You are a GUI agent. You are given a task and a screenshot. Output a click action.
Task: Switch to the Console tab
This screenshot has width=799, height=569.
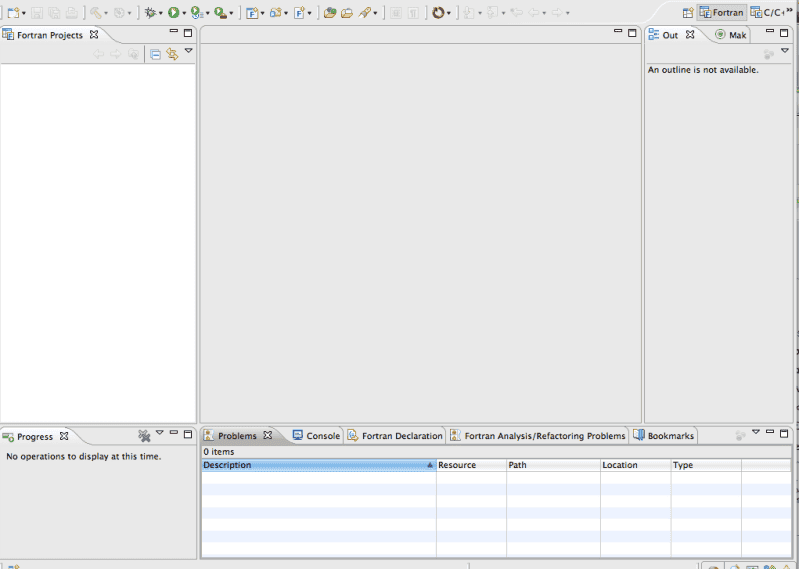316,436
